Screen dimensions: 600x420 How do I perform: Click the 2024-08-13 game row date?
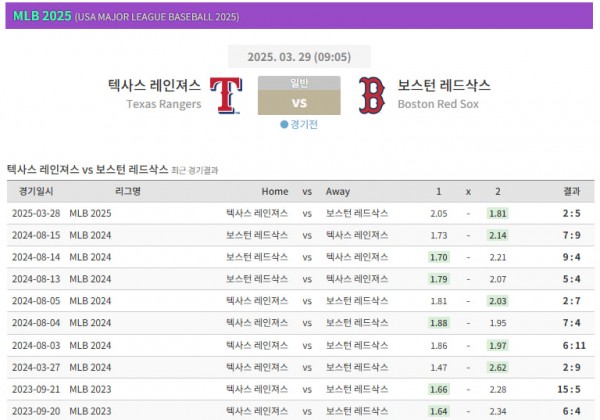(x=36, y=279)
